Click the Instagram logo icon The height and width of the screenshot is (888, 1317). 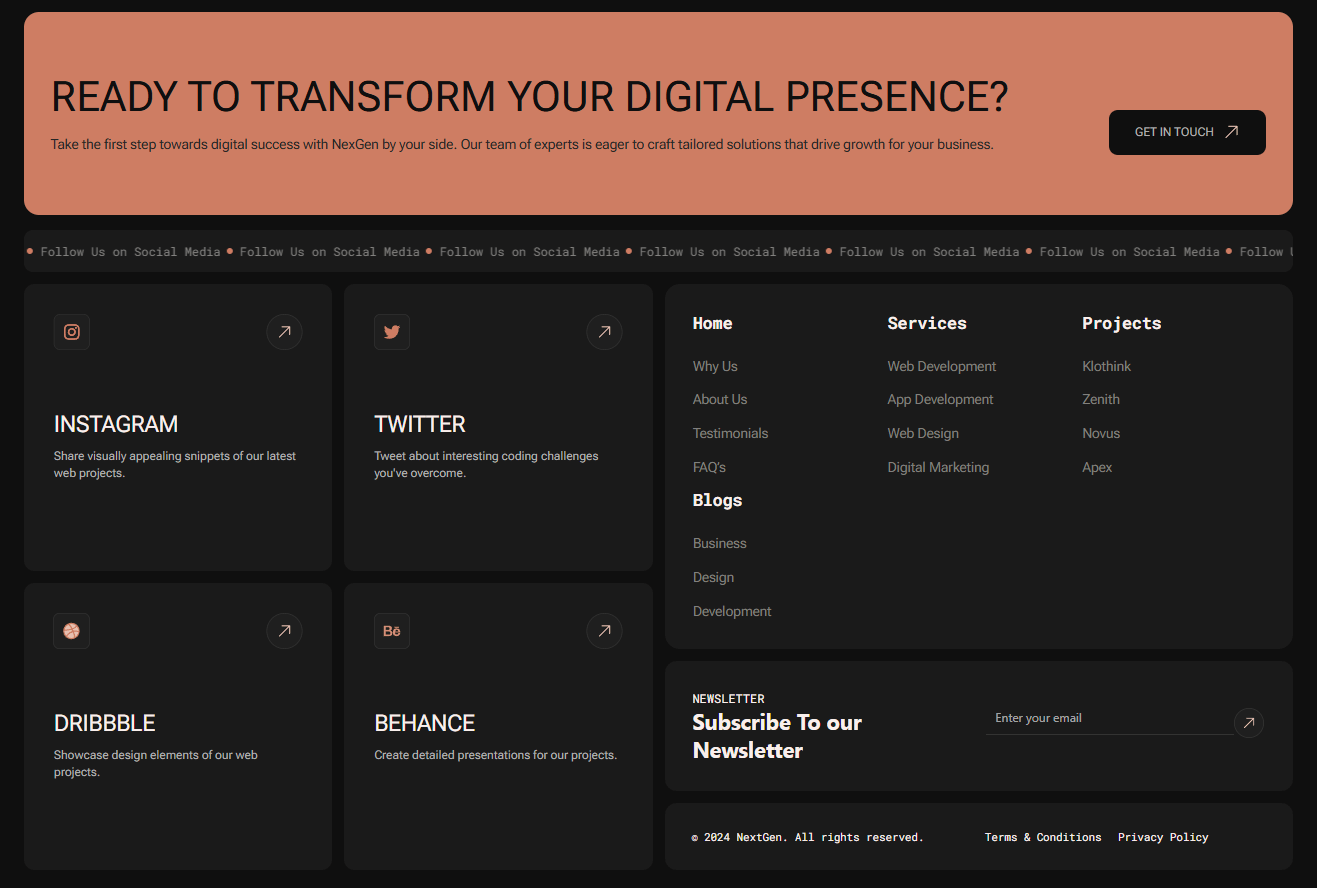coord(72,332)
